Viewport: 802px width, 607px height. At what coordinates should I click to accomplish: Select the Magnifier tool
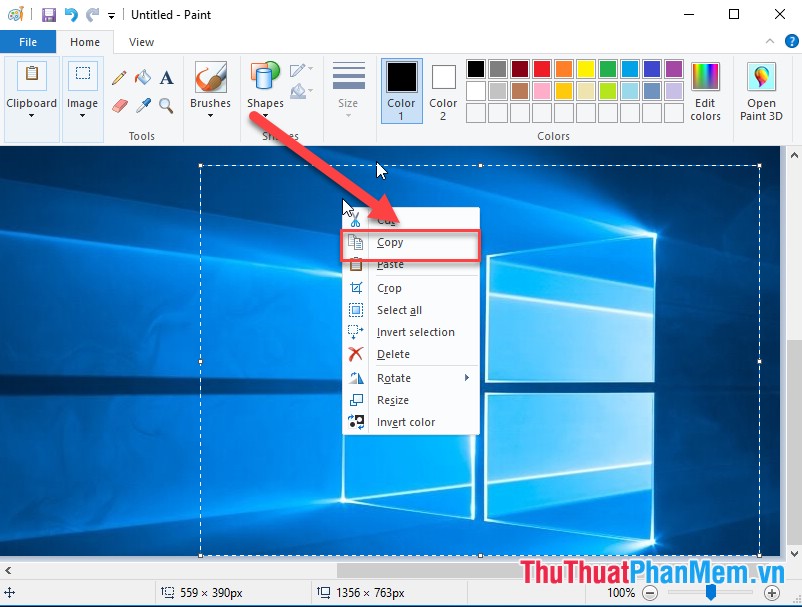pos(165,104)
